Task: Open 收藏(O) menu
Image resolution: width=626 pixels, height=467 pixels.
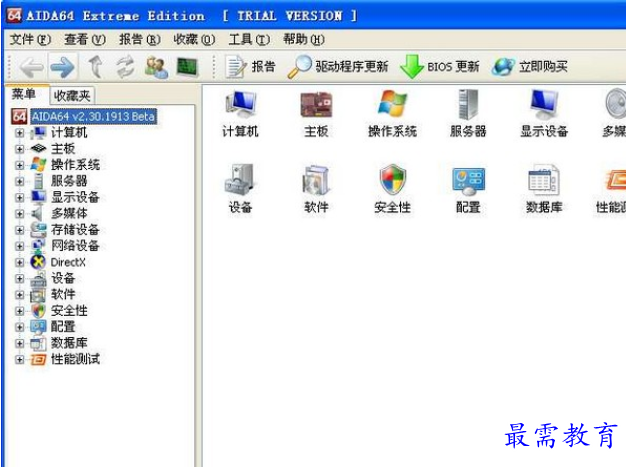Action: click(194, 40)
